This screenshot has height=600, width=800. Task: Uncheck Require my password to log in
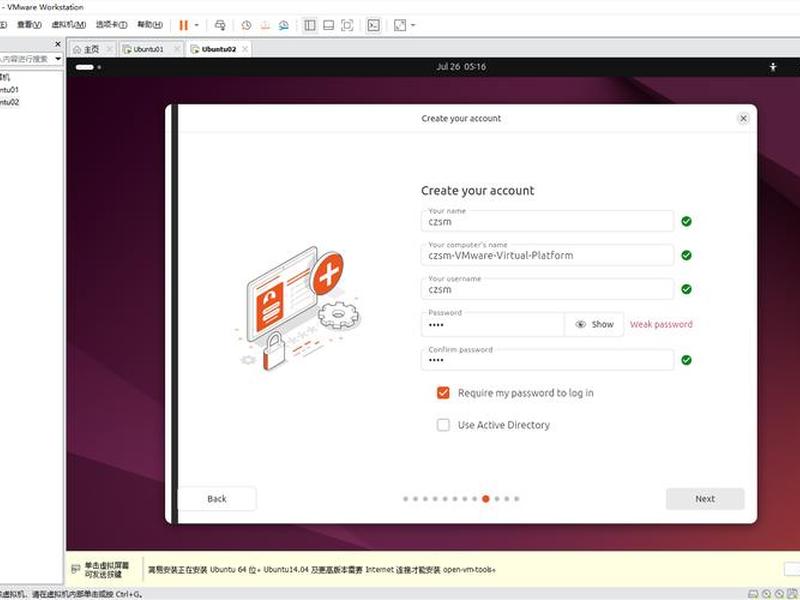tap(443, 392)
